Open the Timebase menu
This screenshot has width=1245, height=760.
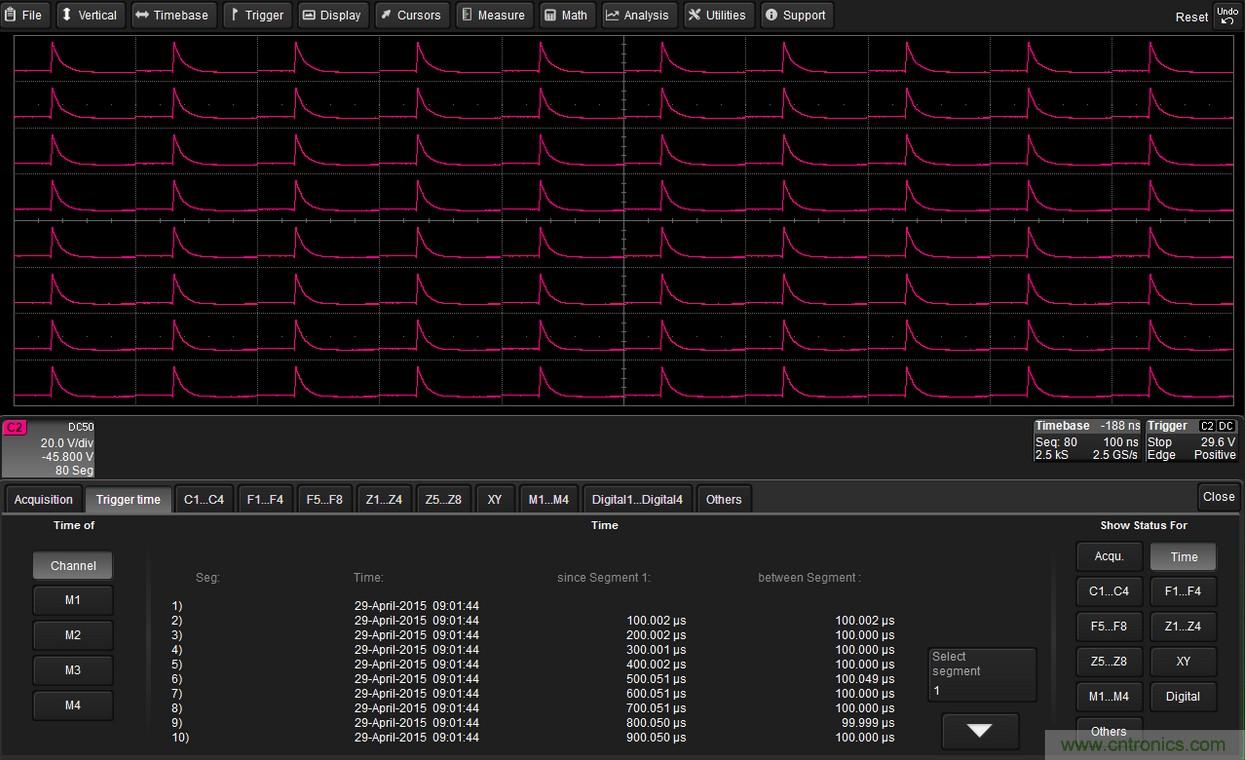coord(172,15)
